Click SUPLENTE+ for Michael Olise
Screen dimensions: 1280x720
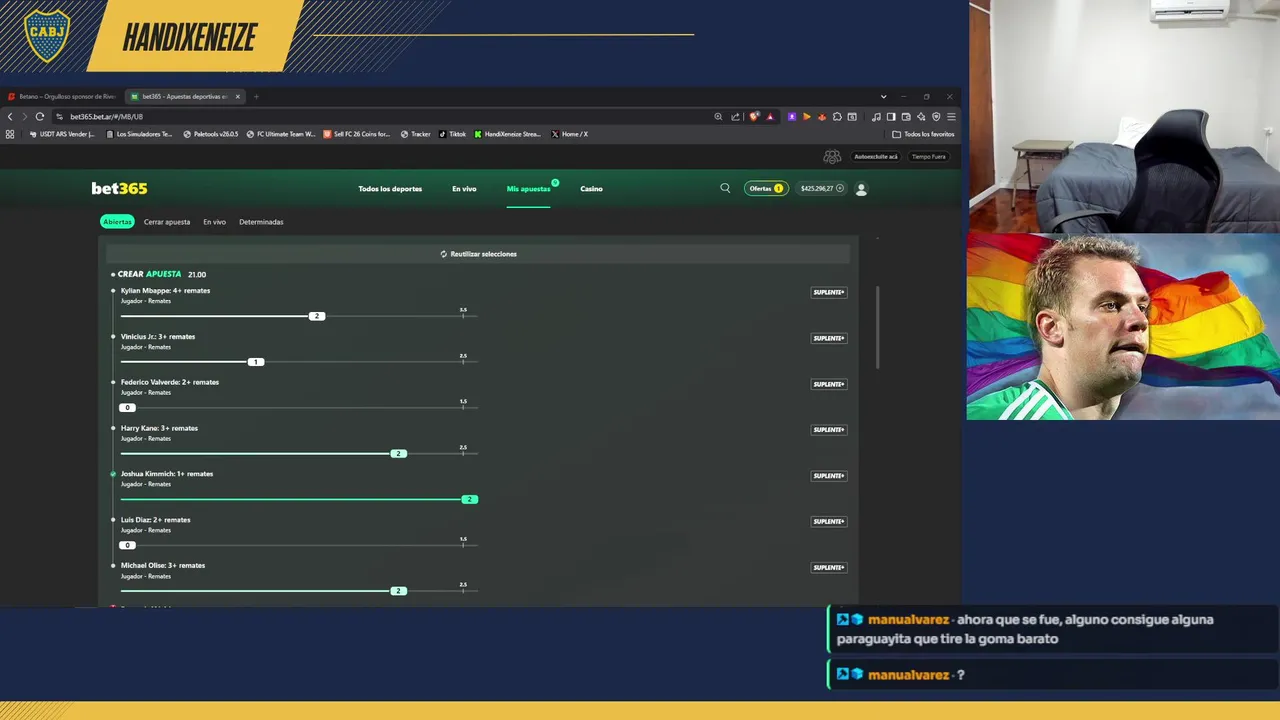pyautogui.click(x=829, y=567)
